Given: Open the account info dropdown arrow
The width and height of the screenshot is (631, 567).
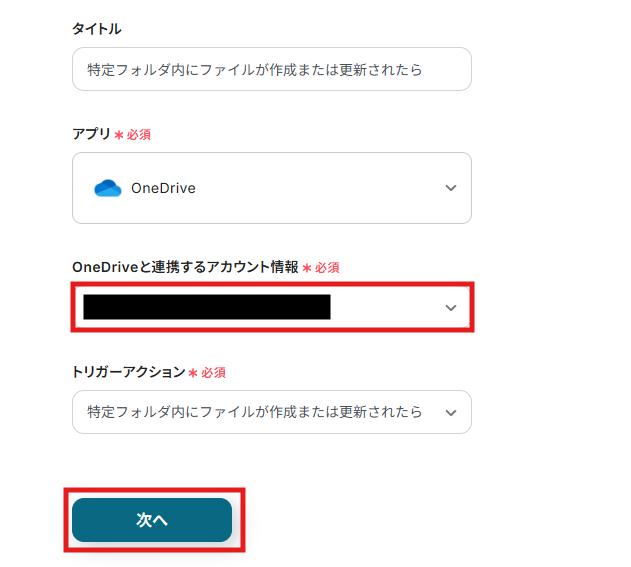Looking at the screenshot, I should click(451, 307).
